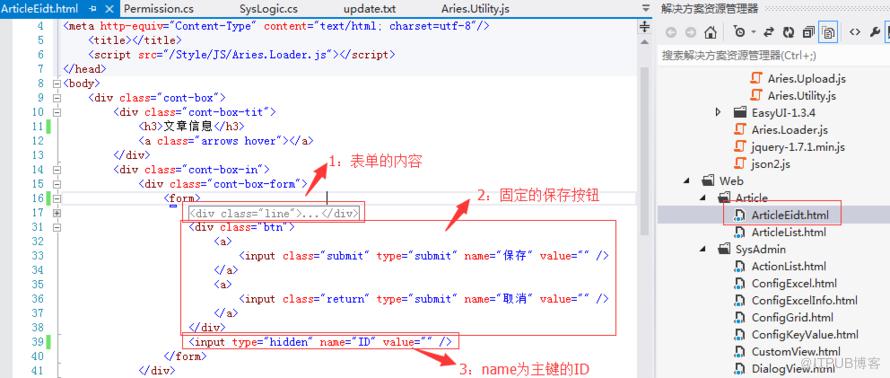
Task: Close the ArticleEidt.html tab
Action: pos(110,9)
